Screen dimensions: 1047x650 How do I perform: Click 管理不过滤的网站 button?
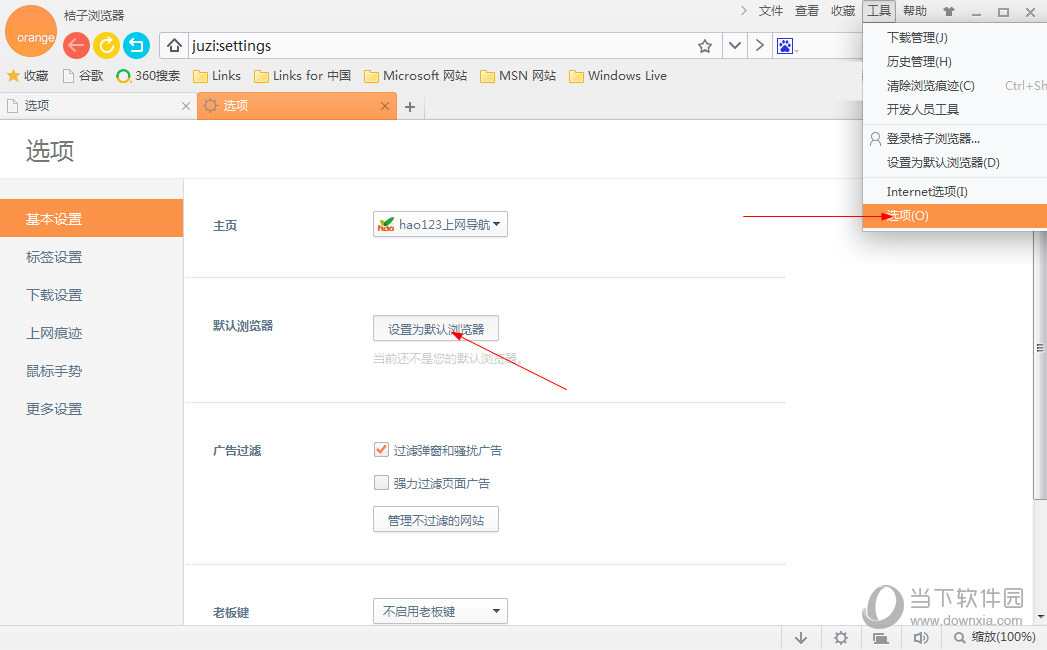435,519
